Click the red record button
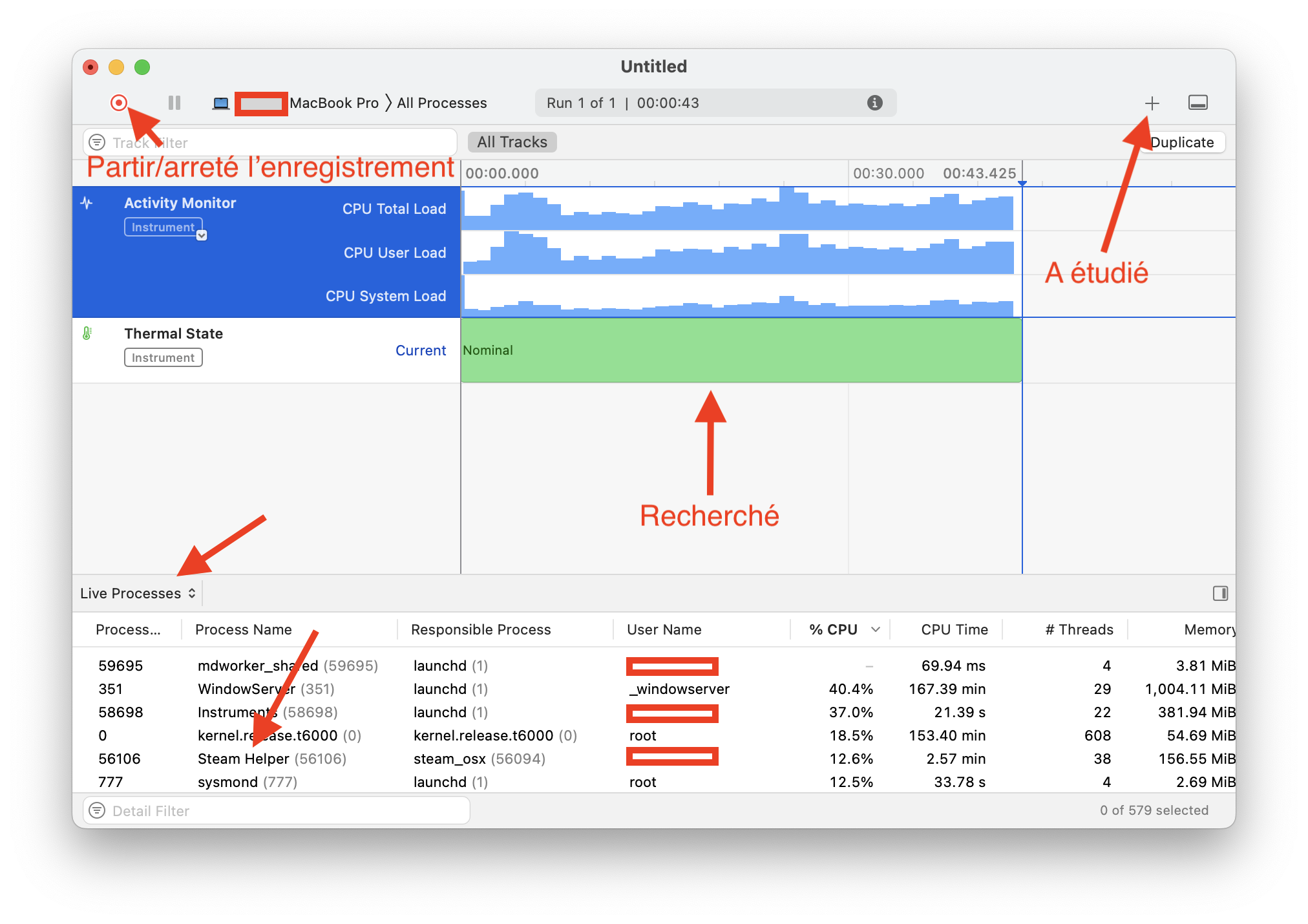 (x=119, y=103)
